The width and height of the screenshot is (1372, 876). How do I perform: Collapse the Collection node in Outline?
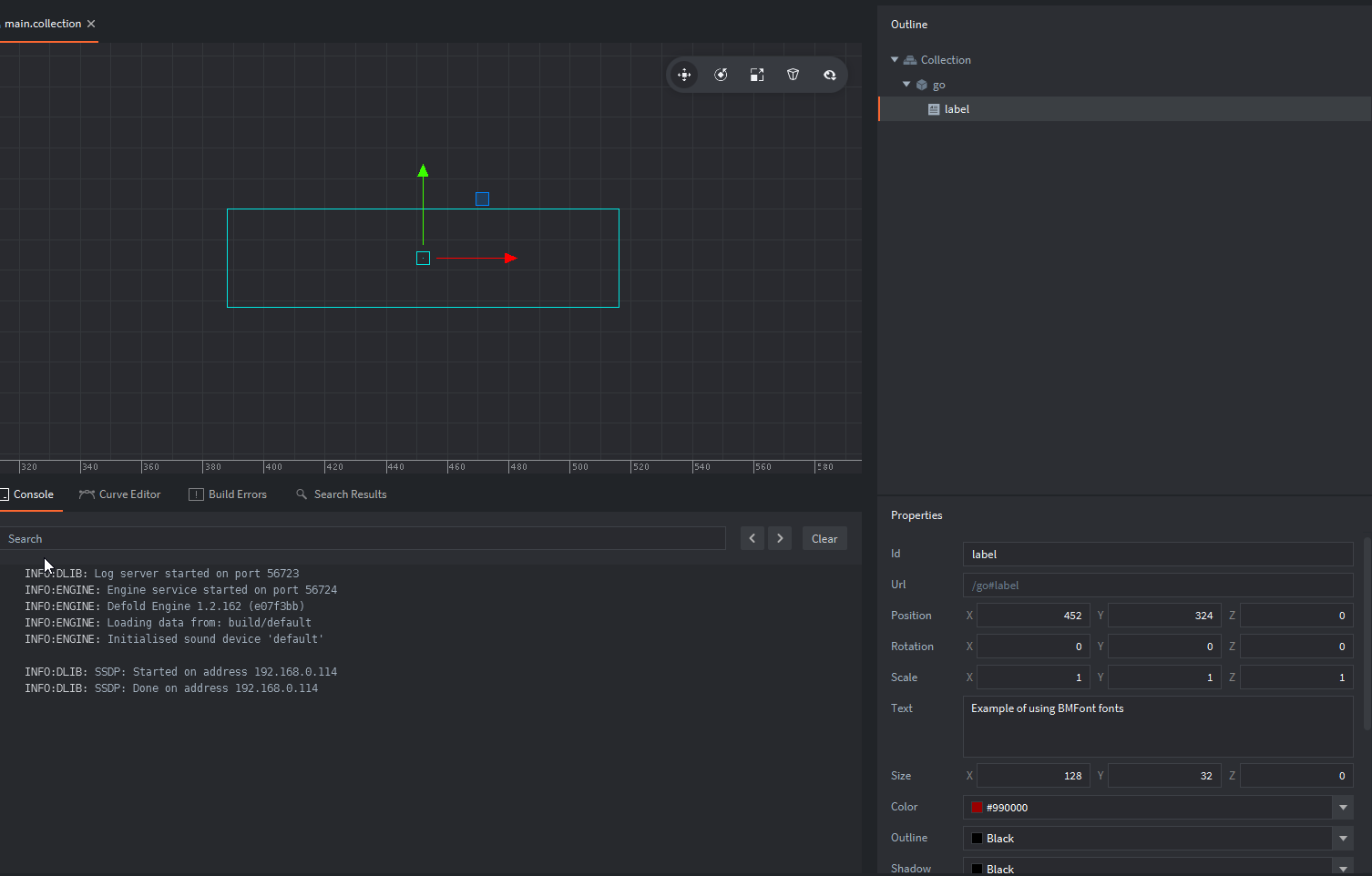pos(895,59)
